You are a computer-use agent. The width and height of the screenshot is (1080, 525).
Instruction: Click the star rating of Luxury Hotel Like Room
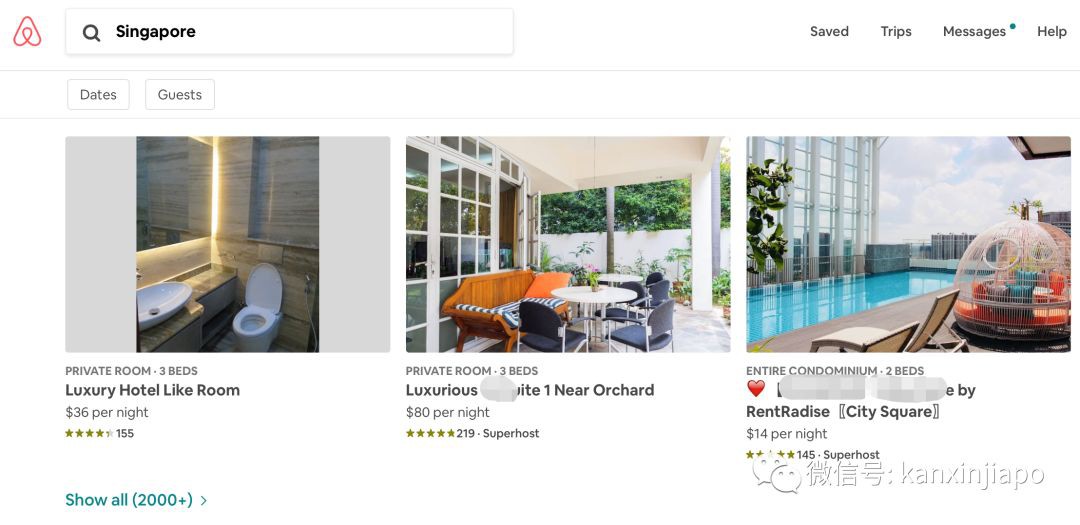[x=89, y=433]
